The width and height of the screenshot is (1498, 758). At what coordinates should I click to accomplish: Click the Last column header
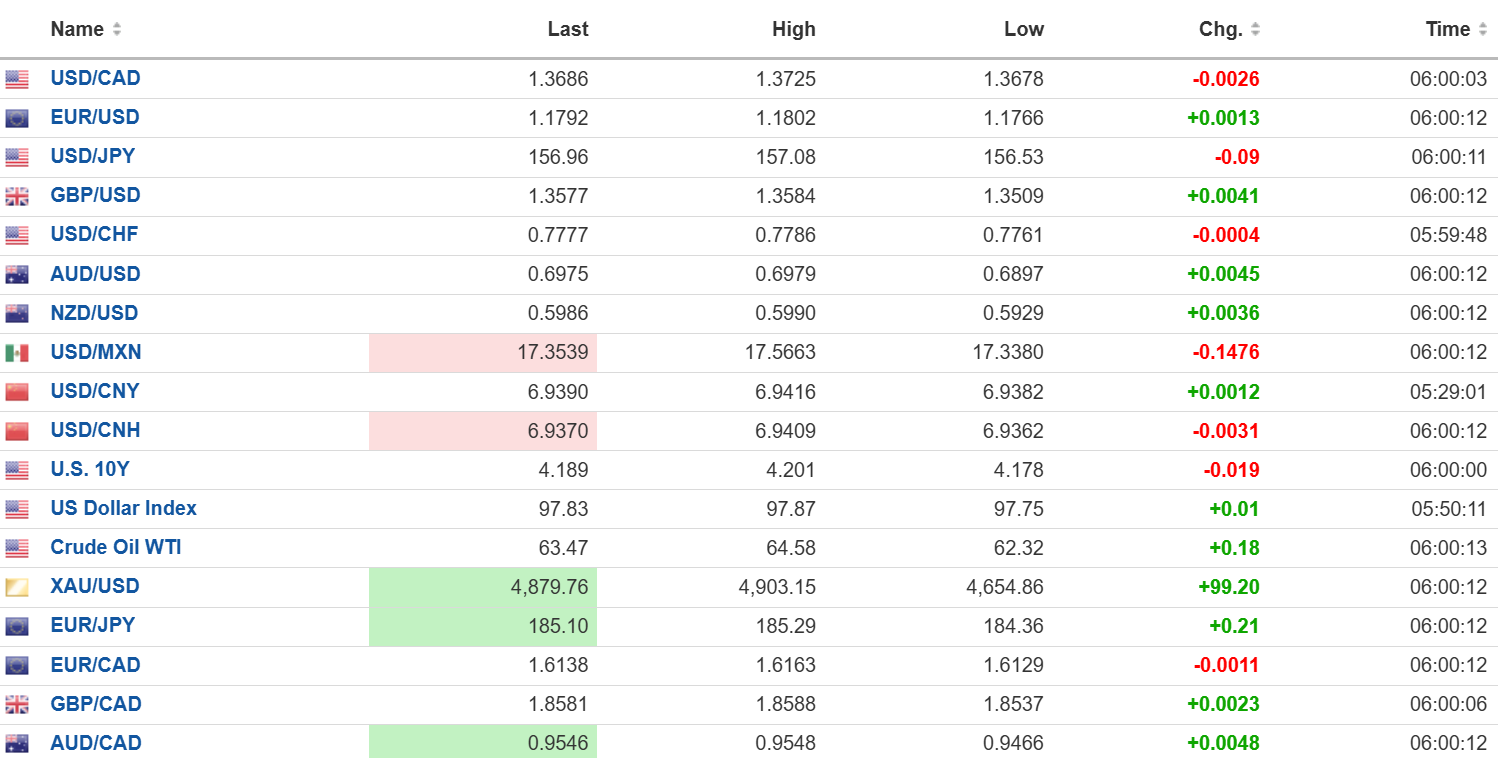568,30
